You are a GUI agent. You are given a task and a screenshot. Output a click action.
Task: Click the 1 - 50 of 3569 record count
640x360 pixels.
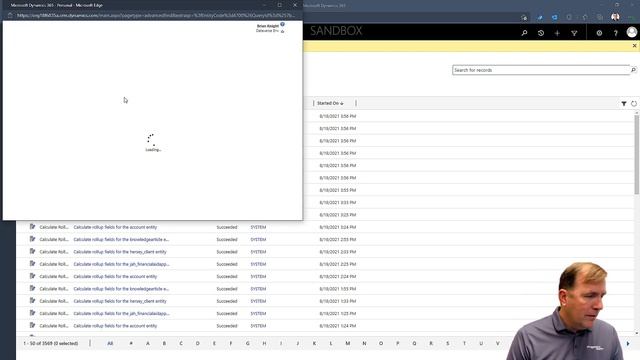point(51,344)
